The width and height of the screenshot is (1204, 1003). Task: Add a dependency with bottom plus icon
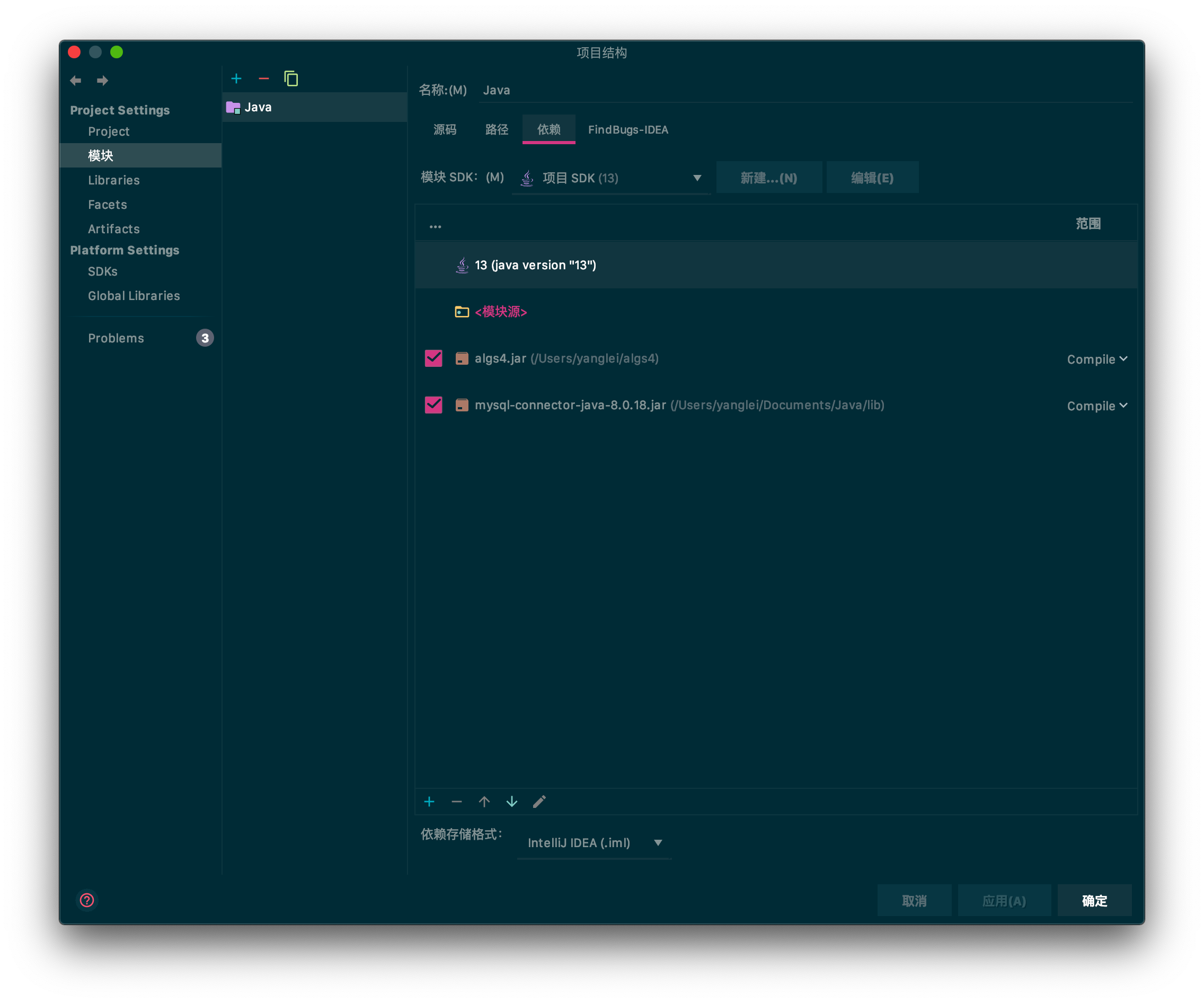(429, 802)
